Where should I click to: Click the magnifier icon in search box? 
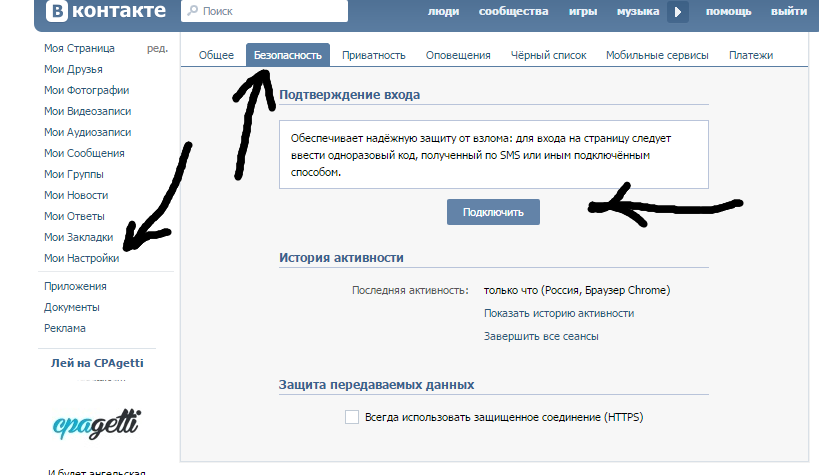coord(193,12)
